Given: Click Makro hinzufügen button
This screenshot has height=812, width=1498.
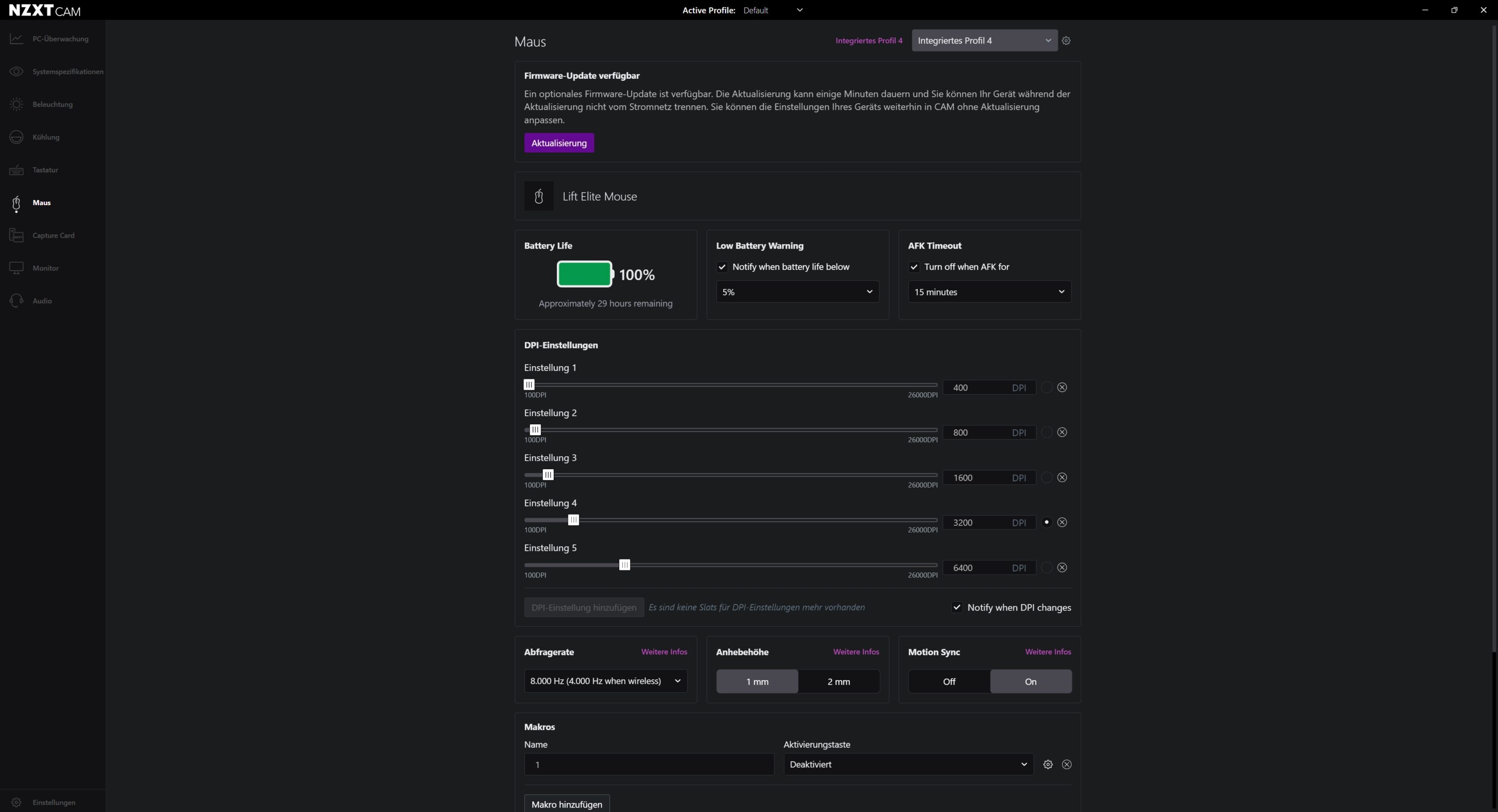Looking at the screenshot, I should coord(566,805).
